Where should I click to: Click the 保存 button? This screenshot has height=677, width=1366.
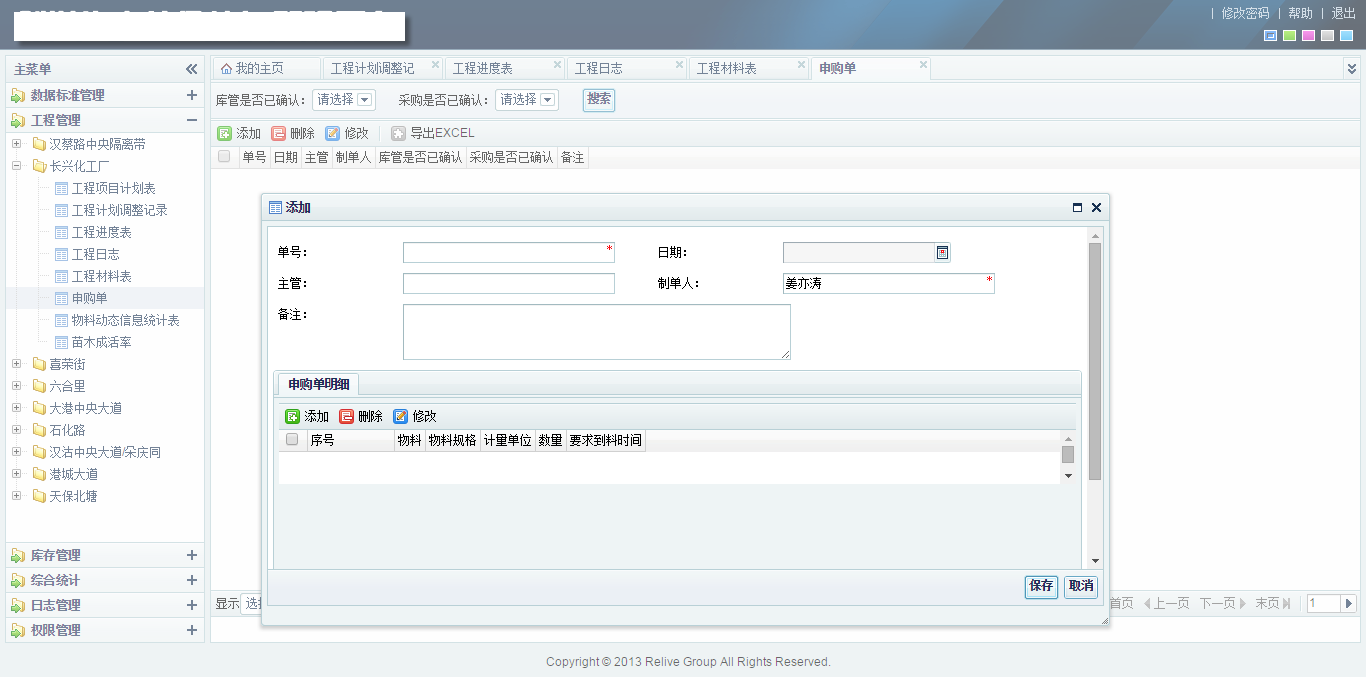pos(1041,586)
